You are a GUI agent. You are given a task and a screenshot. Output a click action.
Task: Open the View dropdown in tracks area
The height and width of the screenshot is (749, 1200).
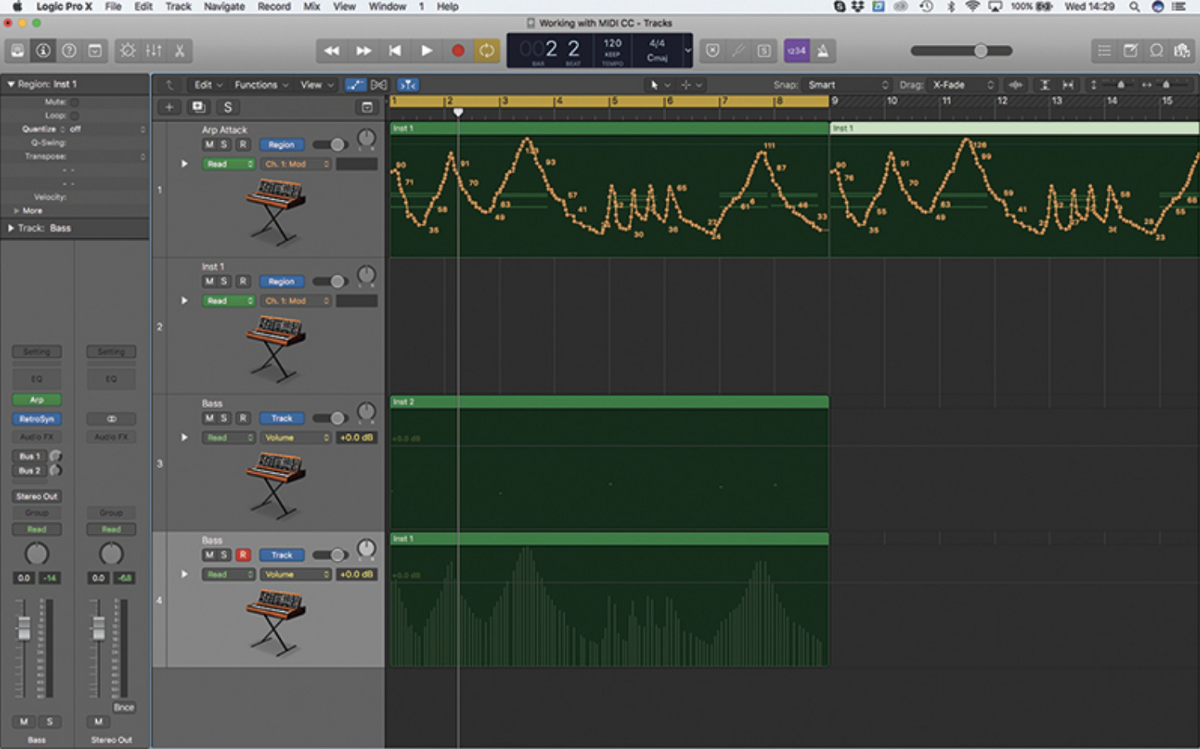[317, 85]
